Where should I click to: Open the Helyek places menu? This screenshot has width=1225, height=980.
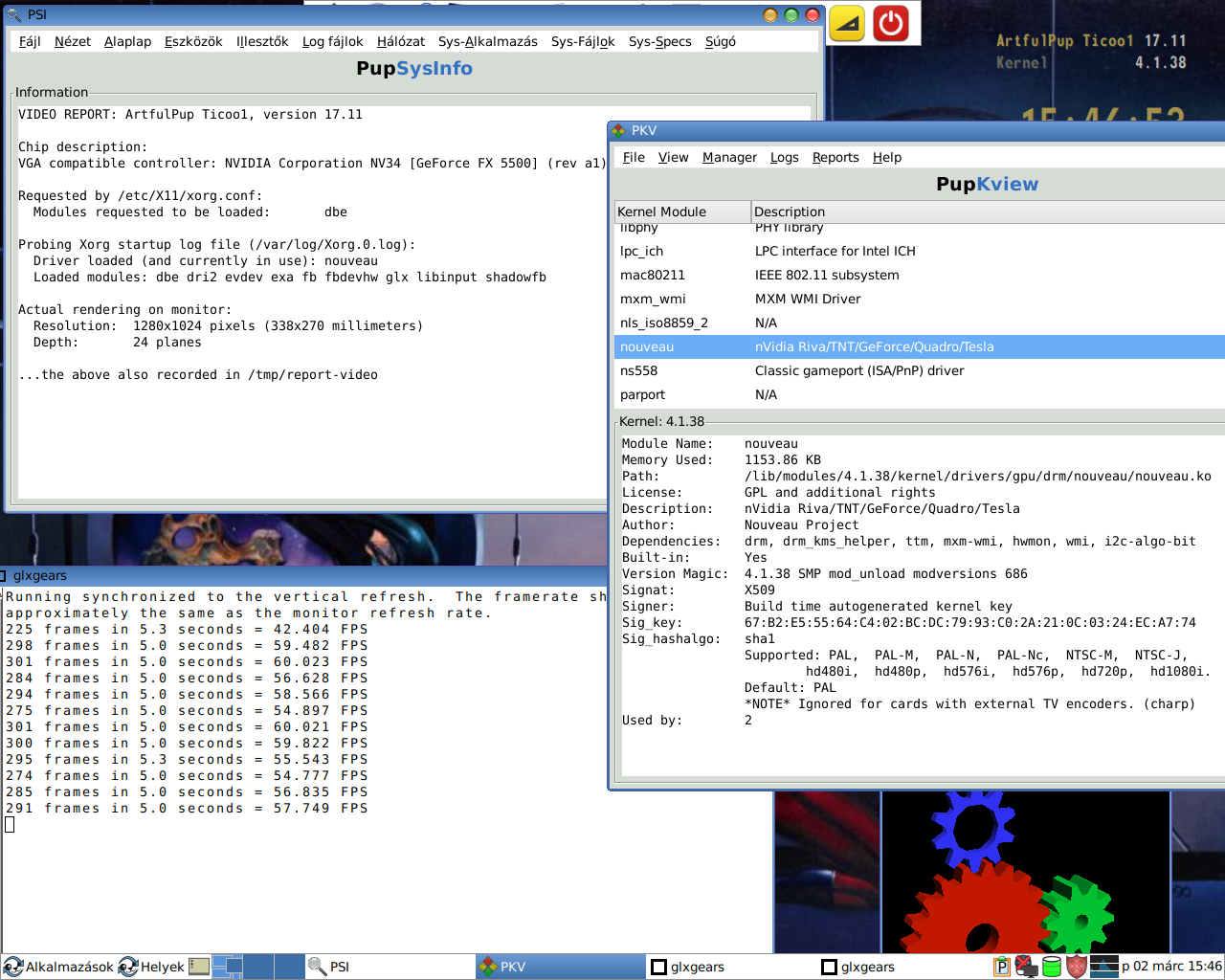(x=151, y=967)
